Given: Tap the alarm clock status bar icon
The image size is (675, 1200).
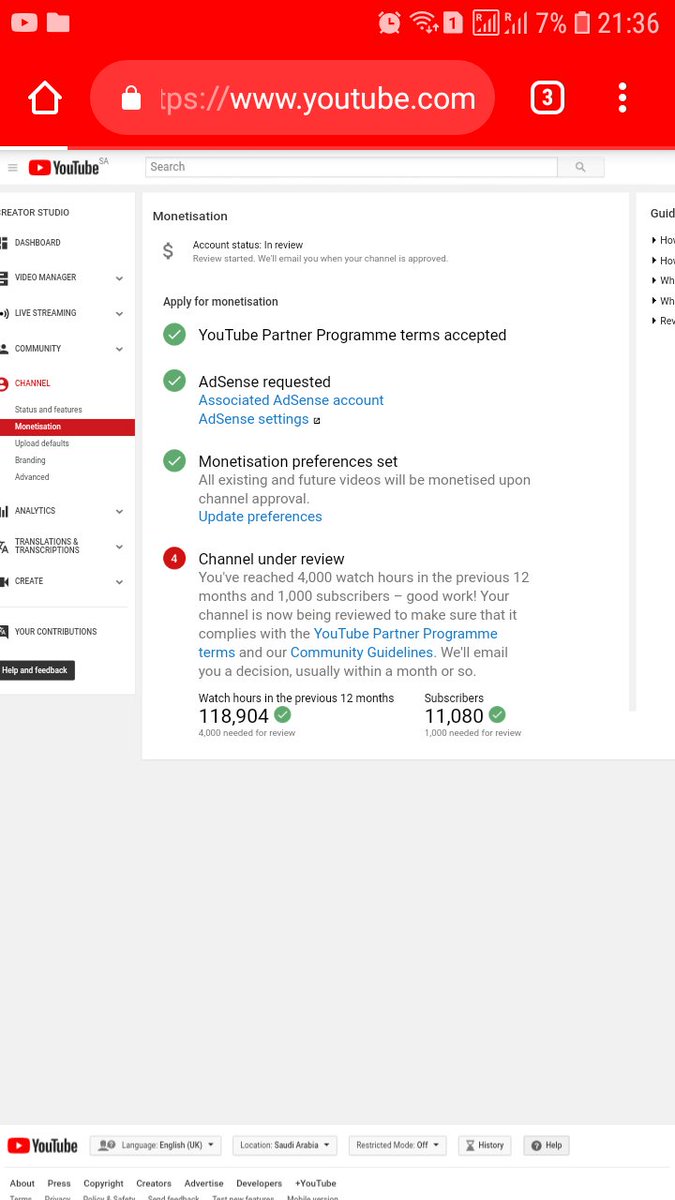Looking at the screenshot, I should 390,22.
